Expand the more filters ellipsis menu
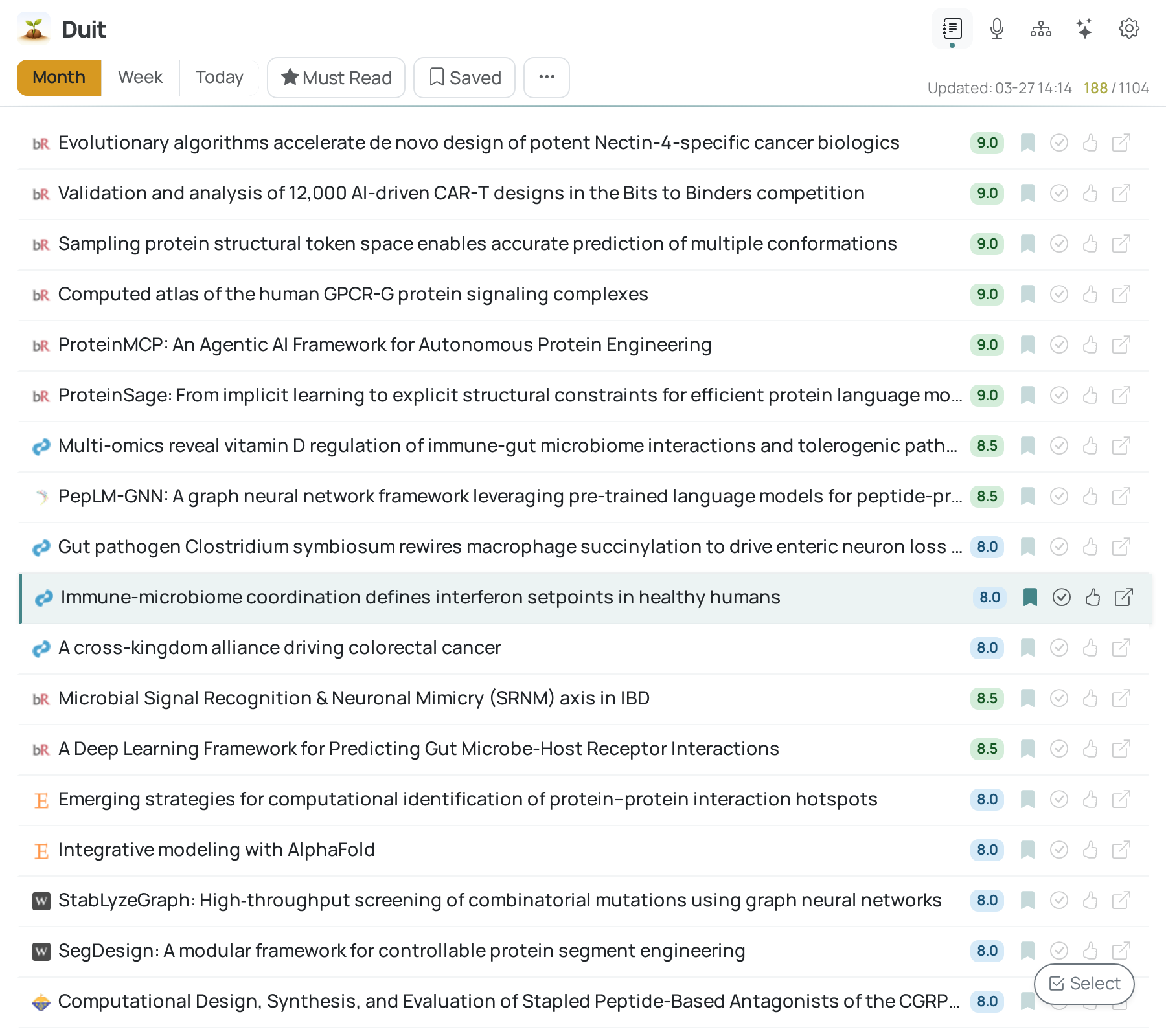 (x=547, y=78)
